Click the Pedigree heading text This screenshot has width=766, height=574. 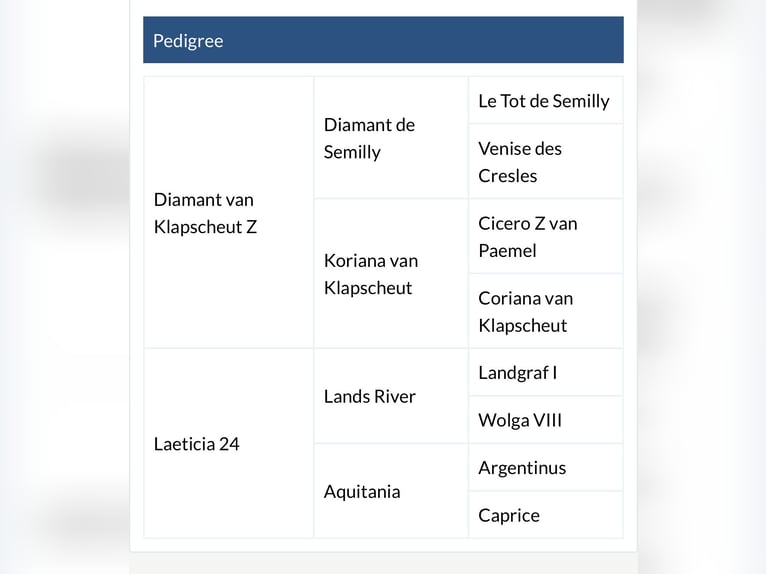188,41
